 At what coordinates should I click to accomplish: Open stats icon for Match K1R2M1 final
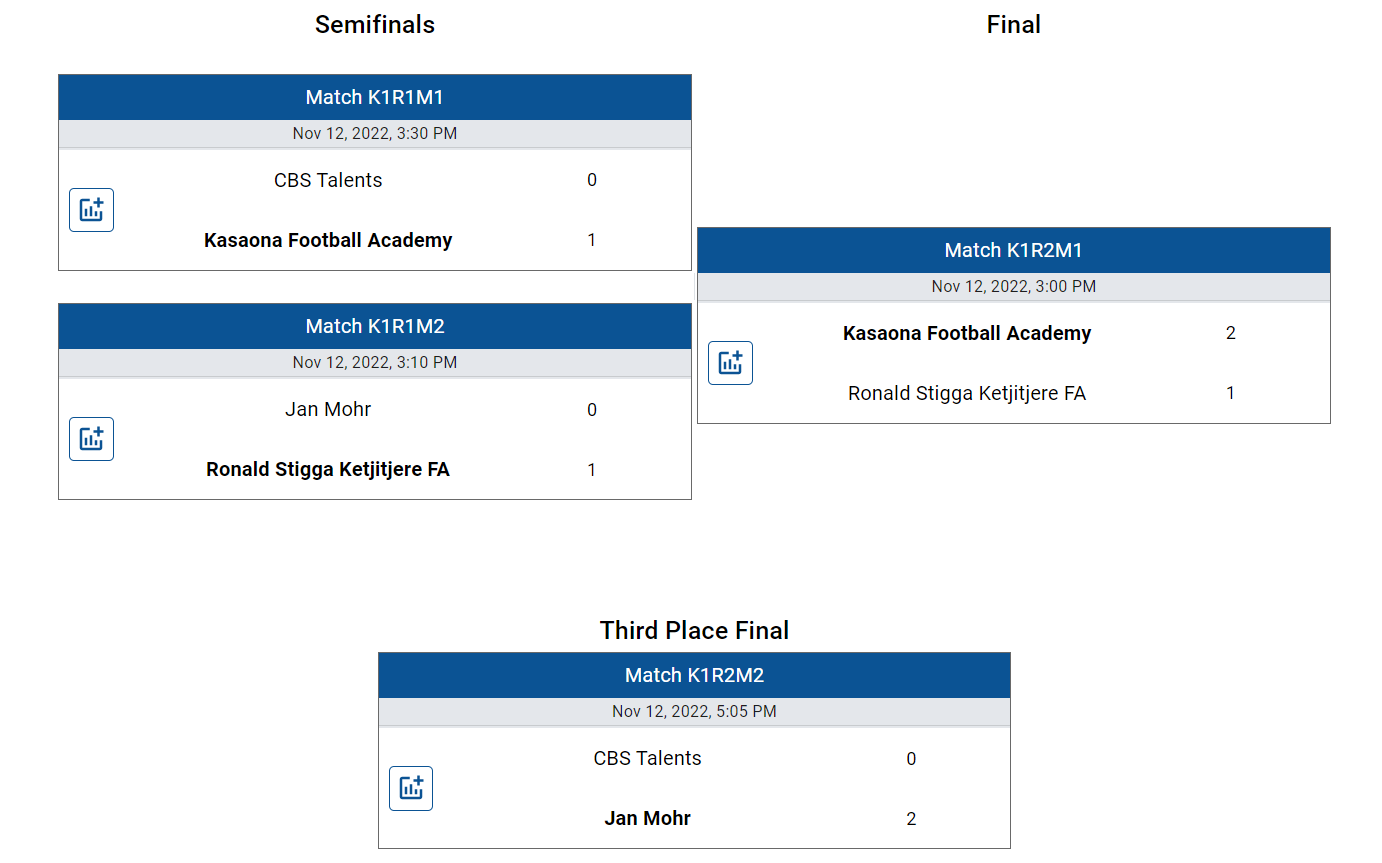point(730,363)
